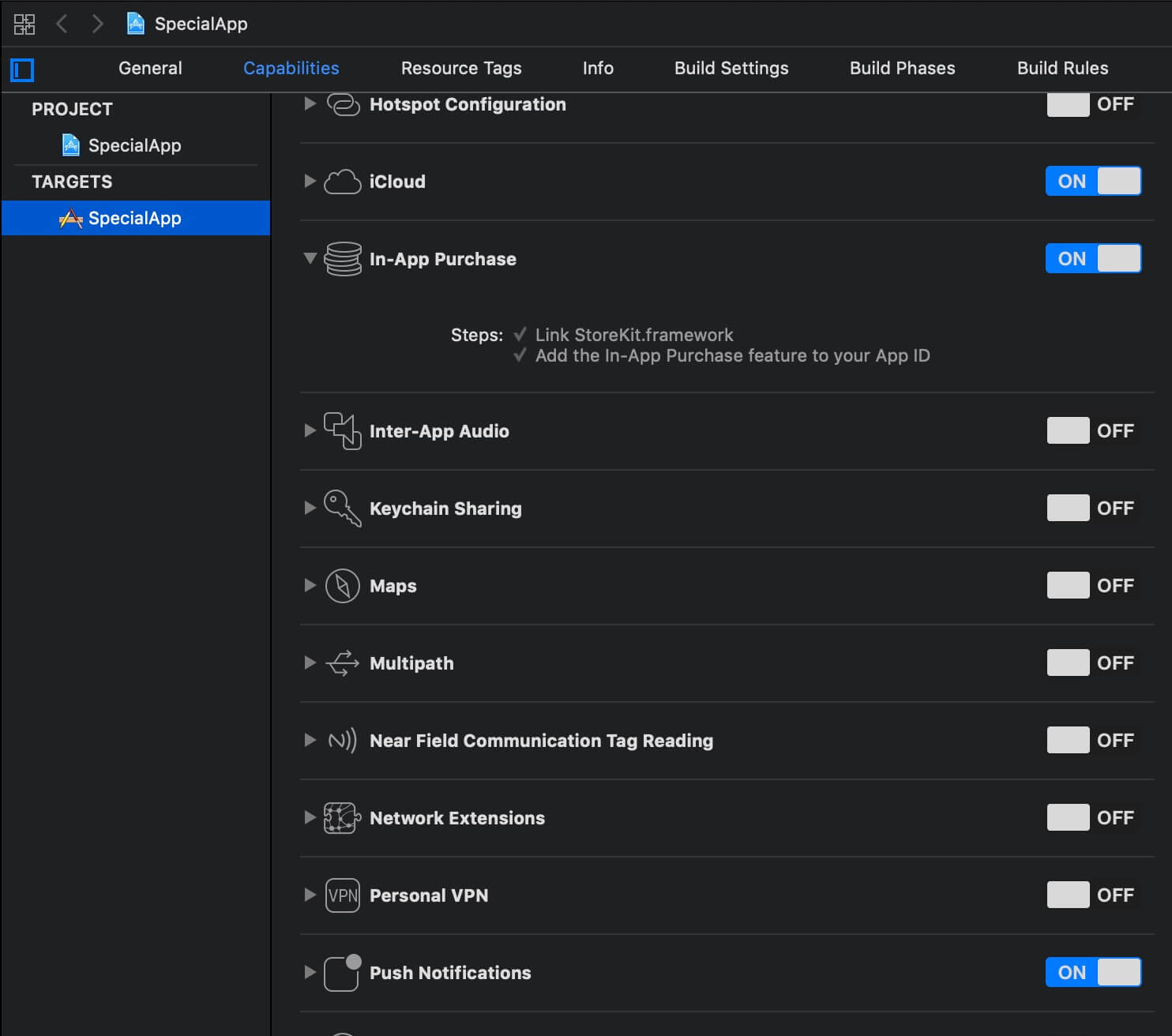Click the Inter-App Audio icon
This screenshot has height=1036, width=1172.
click(x=343, y=431)
